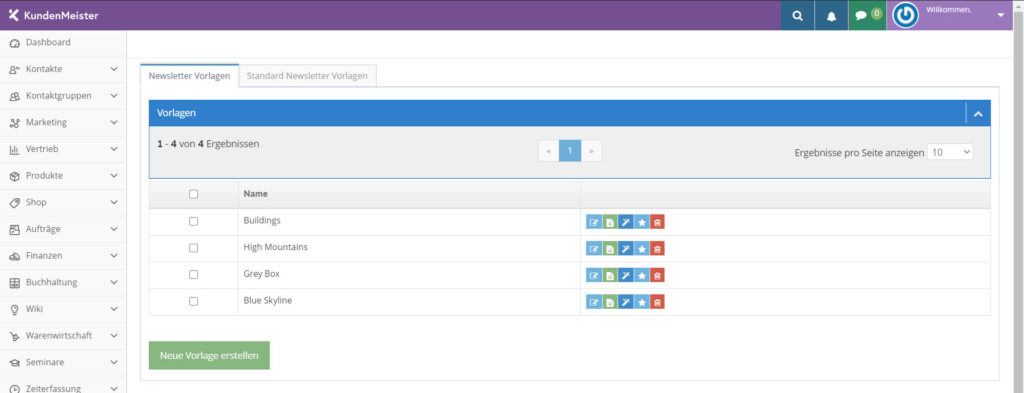Collapse the Vorlagen panel with chevron
1024x393 pixels.
pyautogui.click(x=978, y=114)
